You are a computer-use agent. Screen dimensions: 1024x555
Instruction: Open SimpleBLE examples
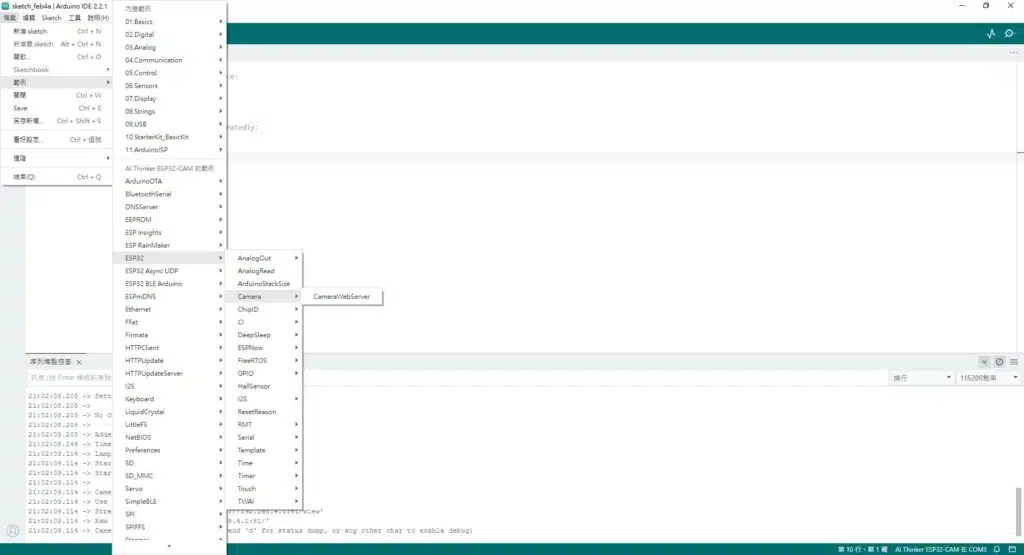pyautogui.click(x=170, y=501)
